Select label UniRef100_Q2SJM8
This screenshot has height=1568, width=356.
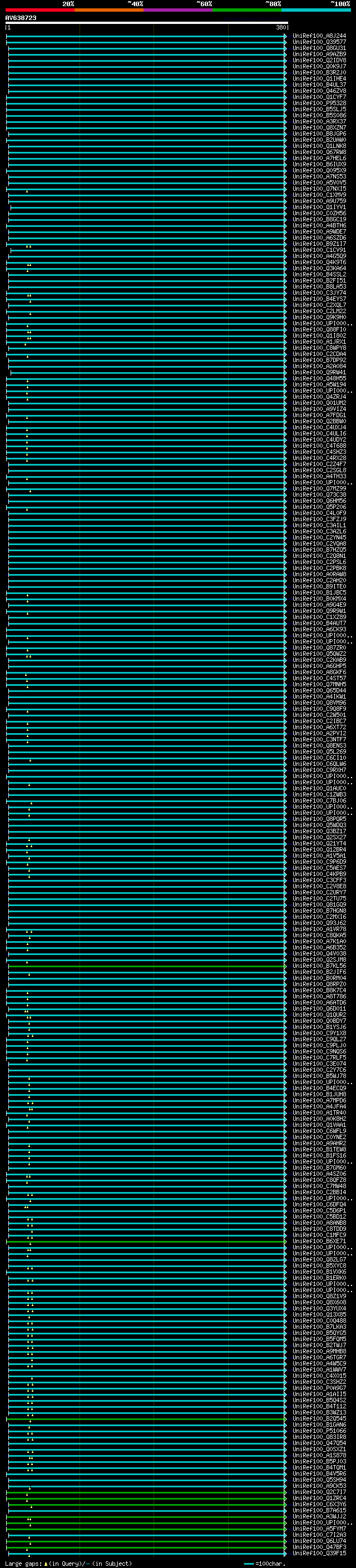click(319, 960)
